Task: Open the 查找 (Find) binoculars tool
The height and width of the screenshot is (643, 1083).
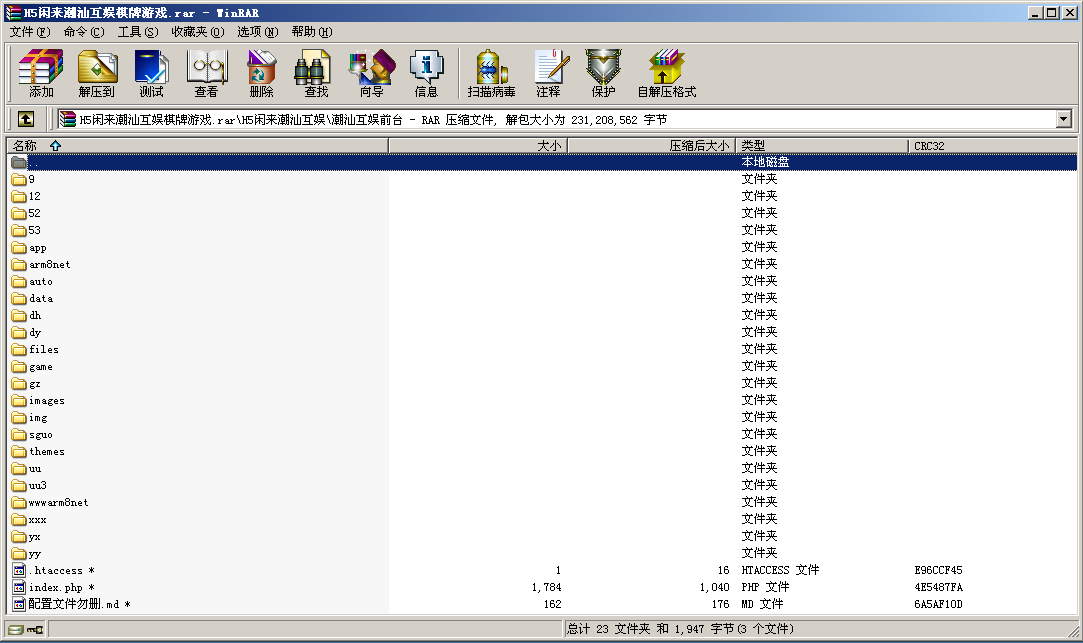Action: [x=316, y=74]
